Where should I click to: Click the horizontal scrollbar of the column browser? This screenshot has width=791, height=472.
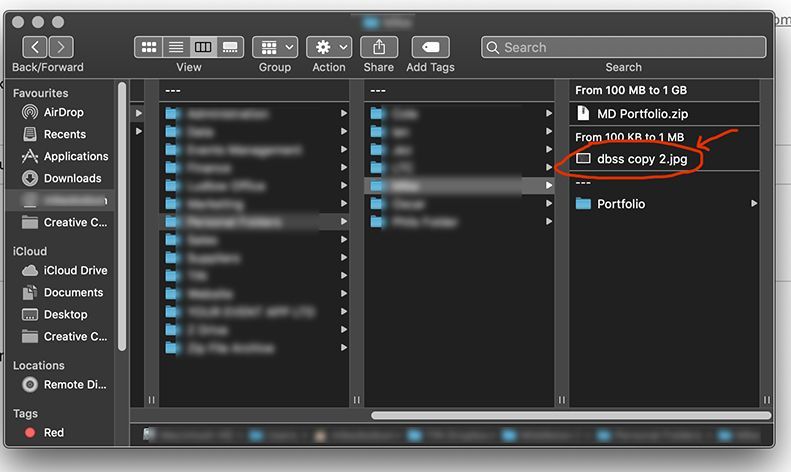pos(571,416)
